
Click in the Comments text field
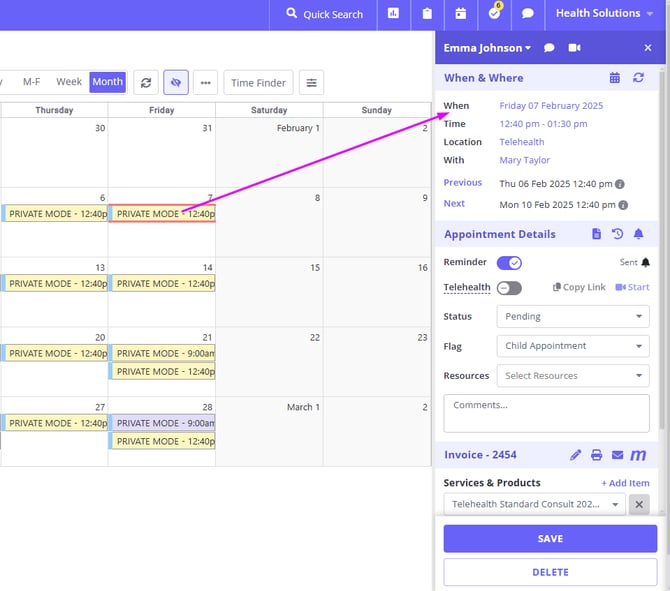(x=546, y=413)
